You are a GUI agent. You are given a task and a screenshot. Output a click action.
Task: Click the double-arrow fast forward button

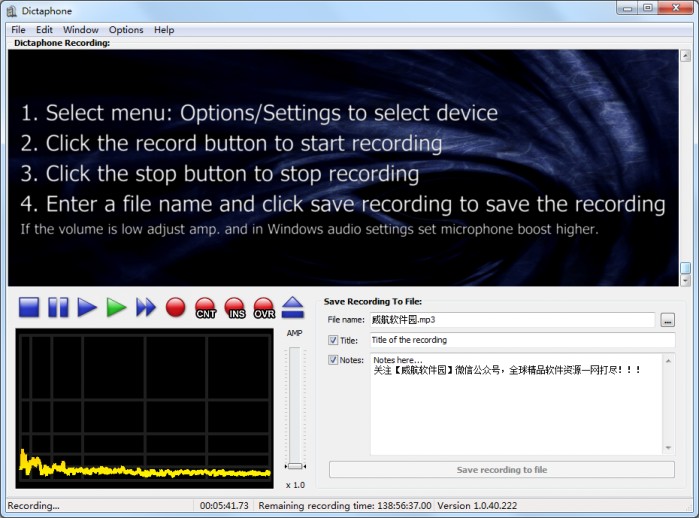pos(146,308)
